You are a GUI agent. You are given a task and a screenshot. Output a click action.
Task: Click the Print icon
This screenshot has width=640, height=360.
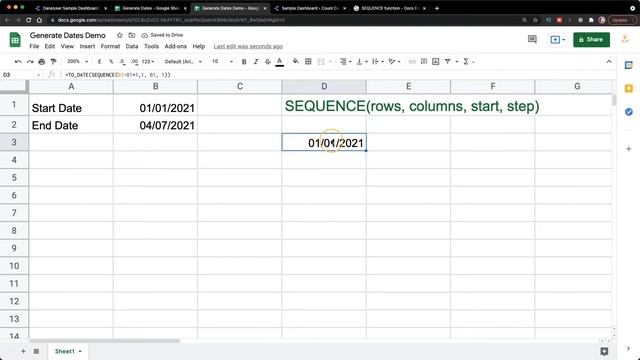42,62
